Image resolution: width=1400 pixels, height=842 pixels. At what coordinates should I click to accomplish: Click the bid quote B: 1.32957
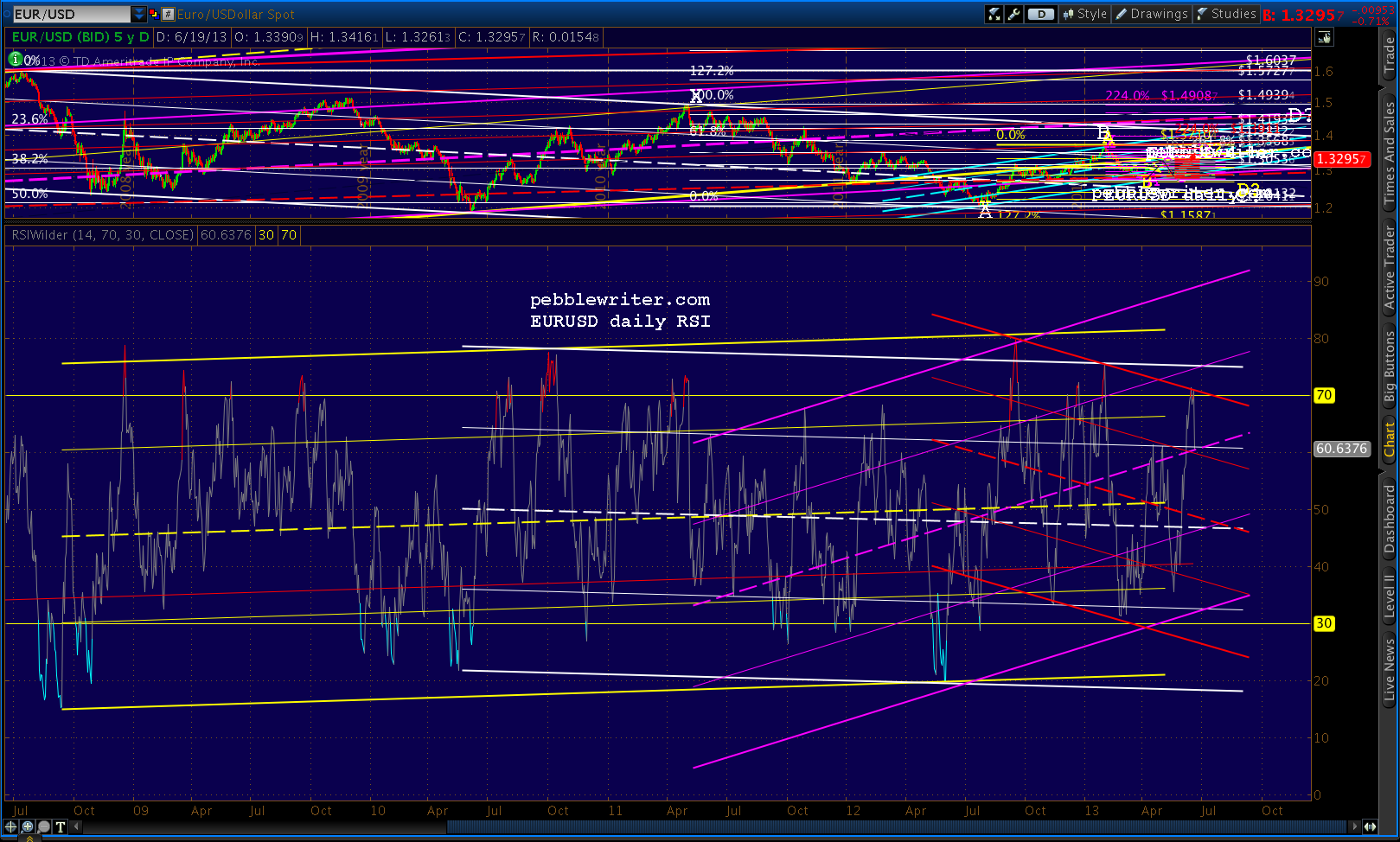pyautogui.click(x=1303, y=15)
